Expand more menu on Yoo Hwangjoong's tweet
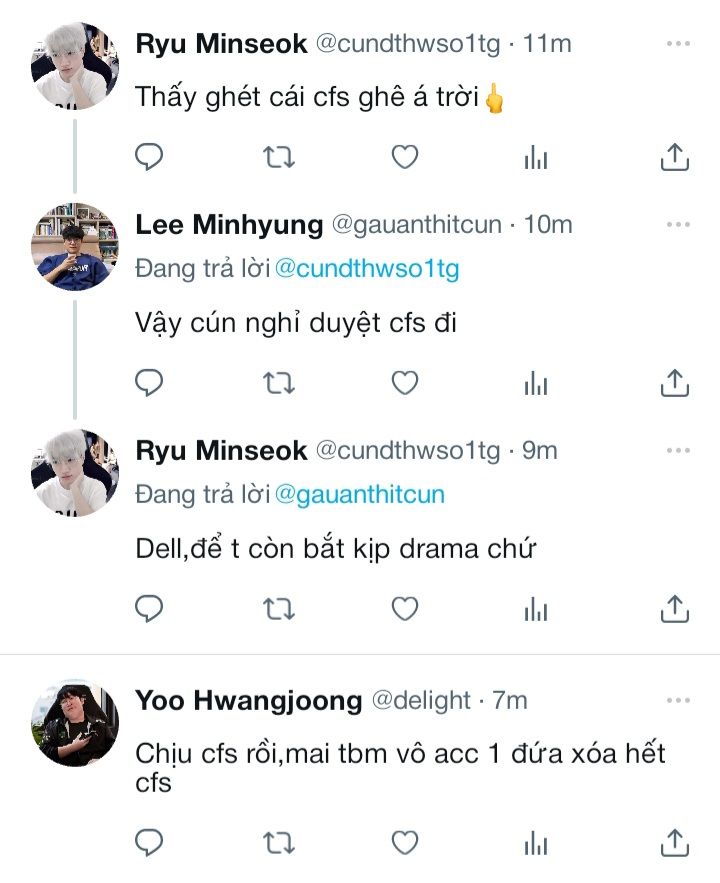 pos(678,701)
